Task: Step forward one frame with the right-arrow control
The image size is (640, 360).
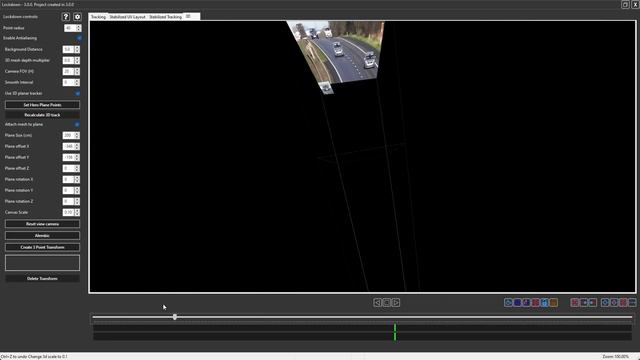Action: pyautogui.click(x=396, y=302)
